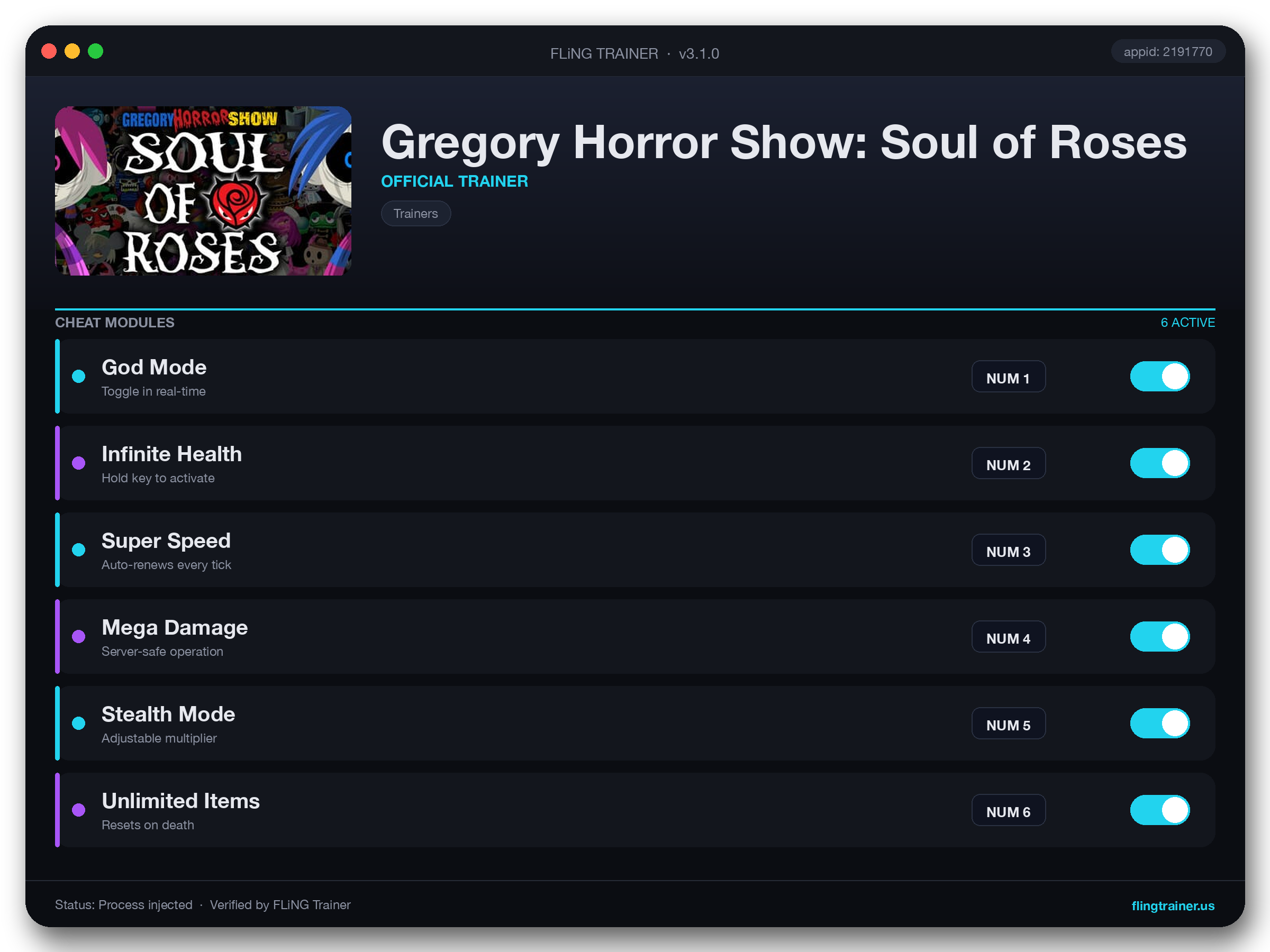Click the Super Speed label

point(166,541)
